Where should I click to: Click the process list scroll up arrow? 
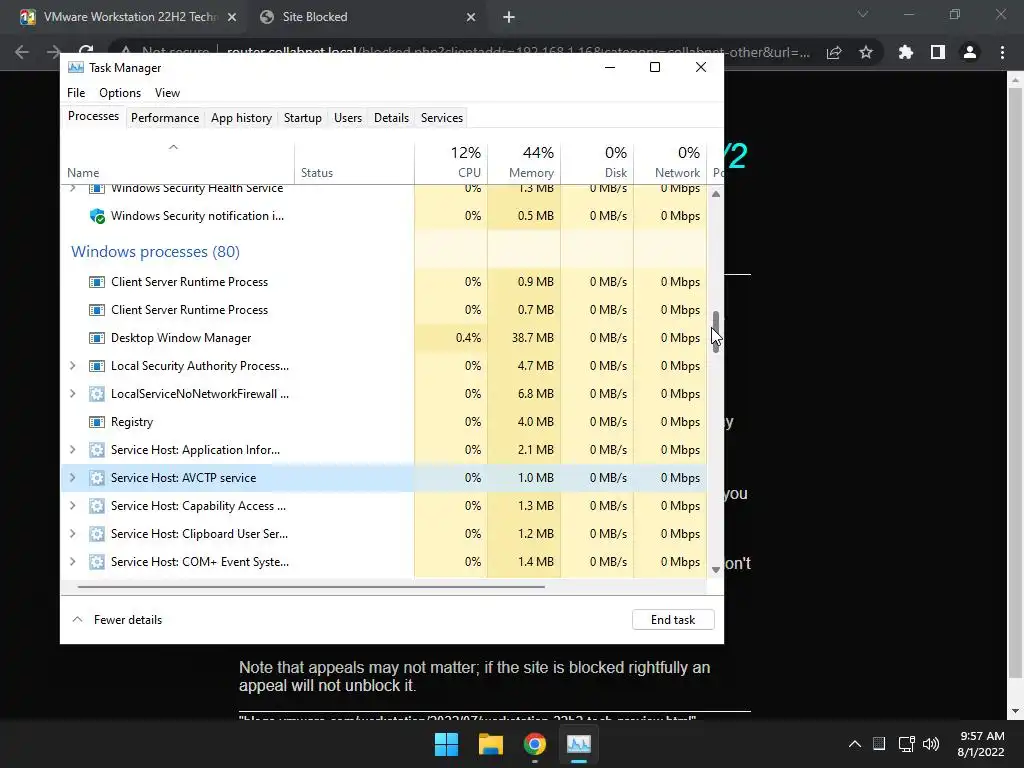pos(716,194)
